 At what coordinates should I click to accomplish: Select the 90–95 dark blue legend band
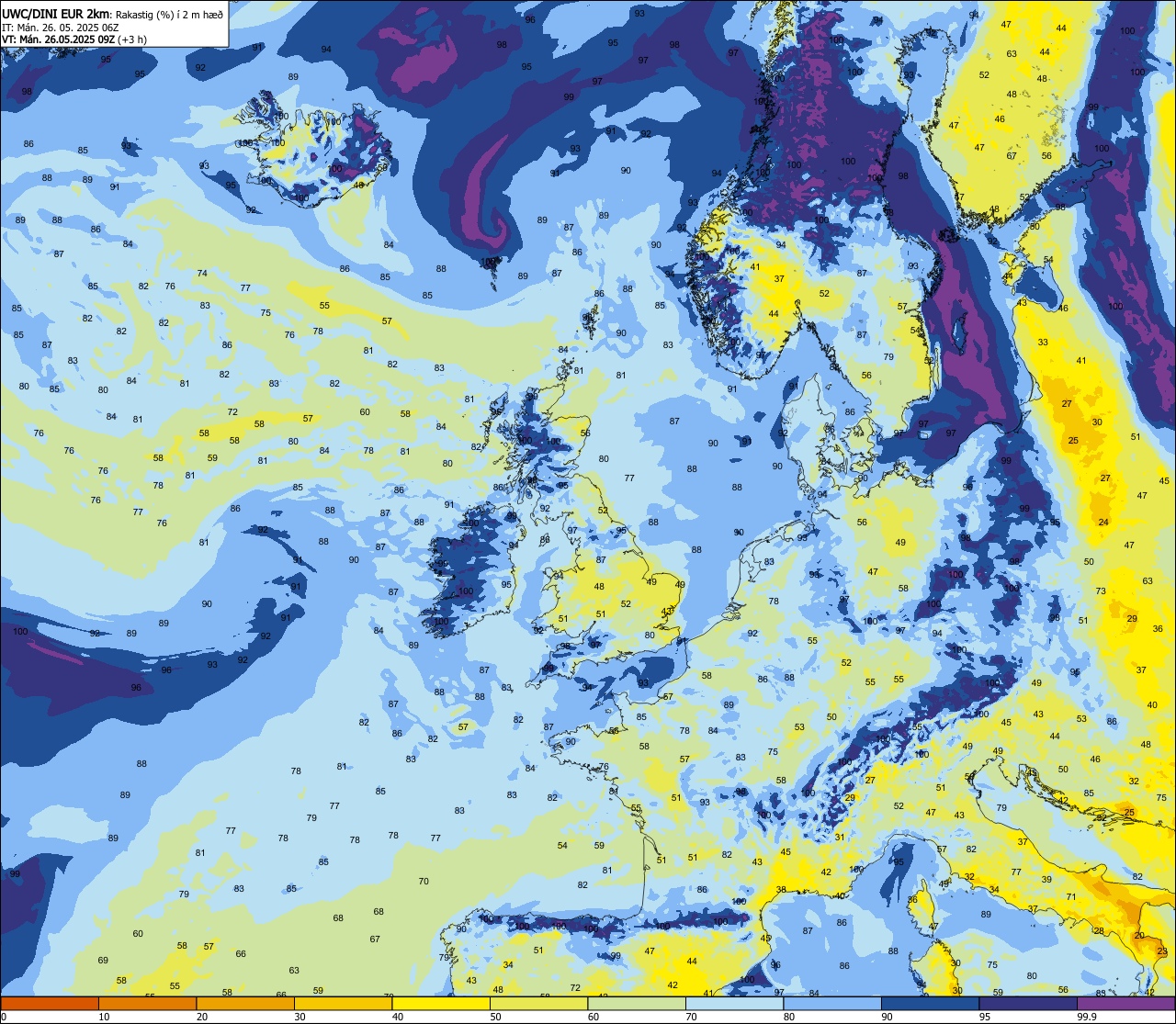(x=930, y=1004)
